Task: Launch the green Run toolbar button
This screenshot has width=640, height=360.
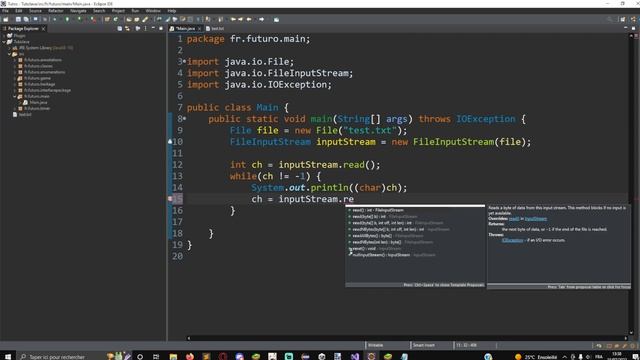Action: coord(67,19)
